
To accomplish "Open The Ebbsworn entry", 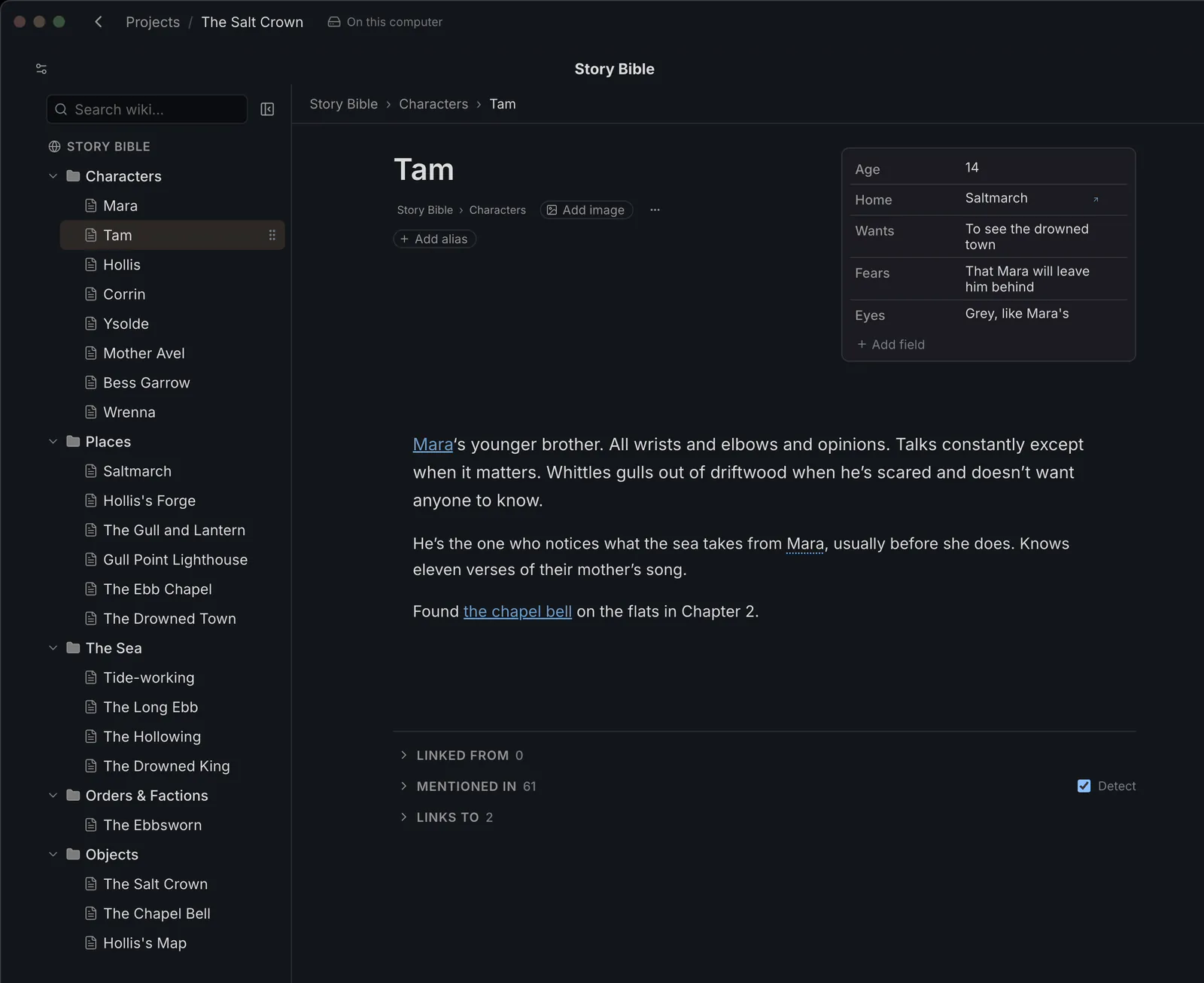I will click(x=152, y=825).
